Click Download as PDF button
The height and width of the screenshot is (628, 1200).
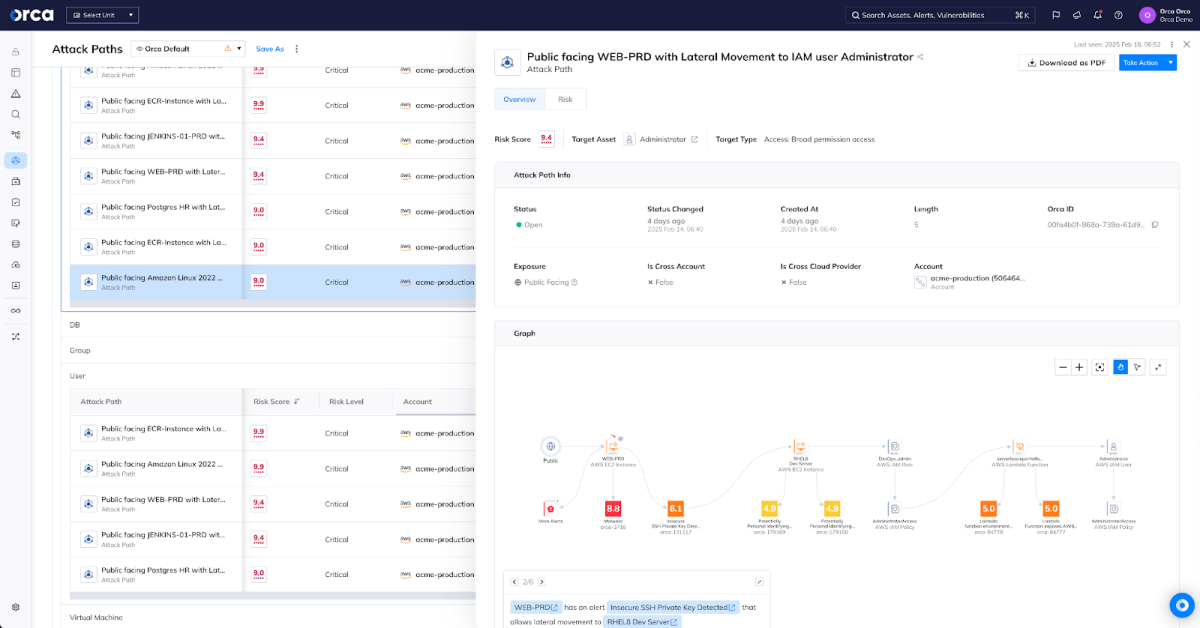coord(1066,62)
